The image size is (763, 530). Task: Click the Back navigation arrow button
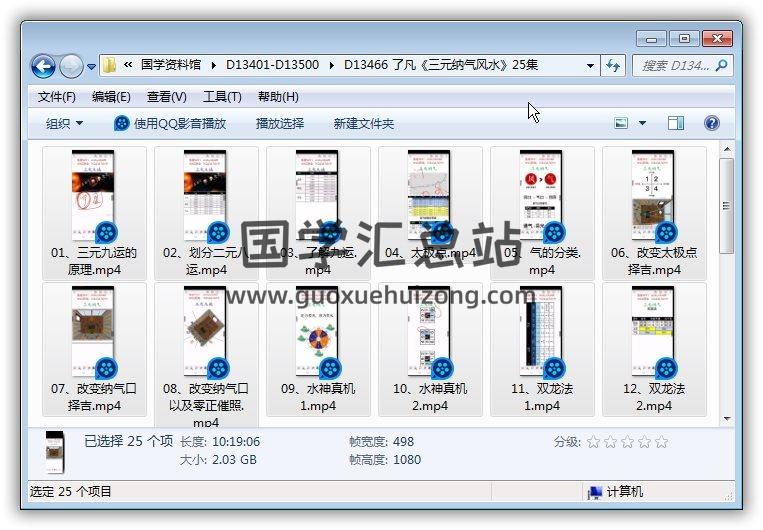[x=44, y=67]
